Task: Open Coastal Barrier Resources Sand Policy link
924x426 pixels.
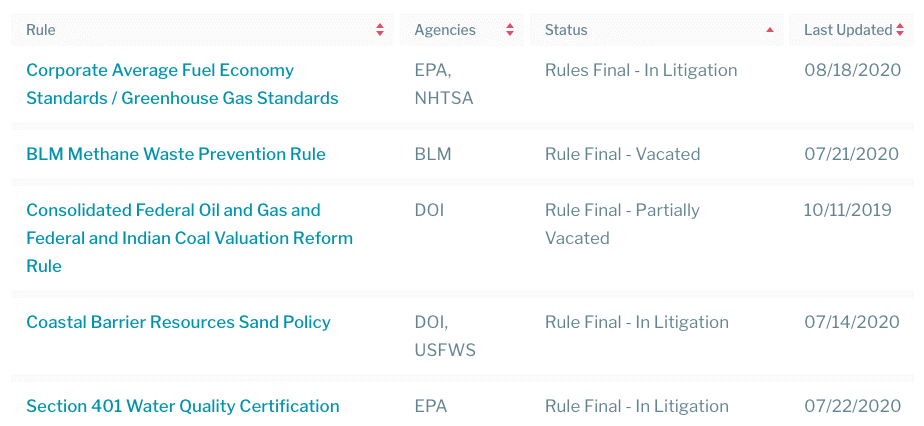Action: coord(178,322)
